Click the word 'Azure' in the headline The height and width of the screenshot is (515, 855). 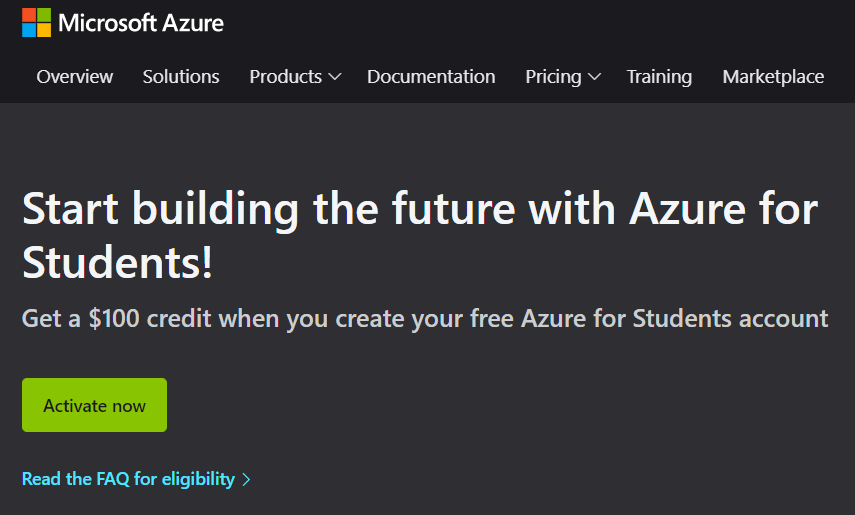click(688, 209)
